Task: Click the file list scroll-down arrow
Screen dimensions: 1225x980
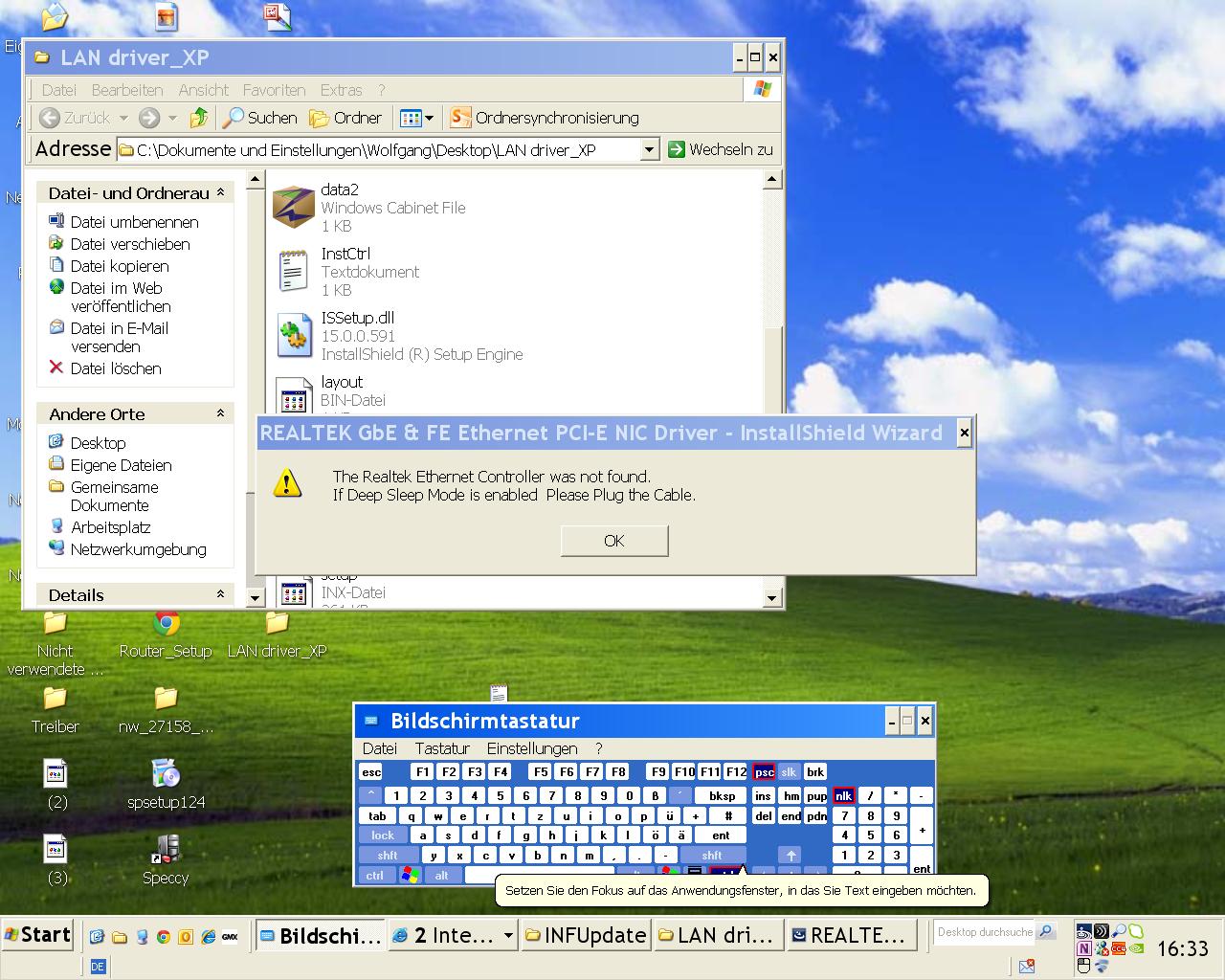Action: tap(772, 598)
